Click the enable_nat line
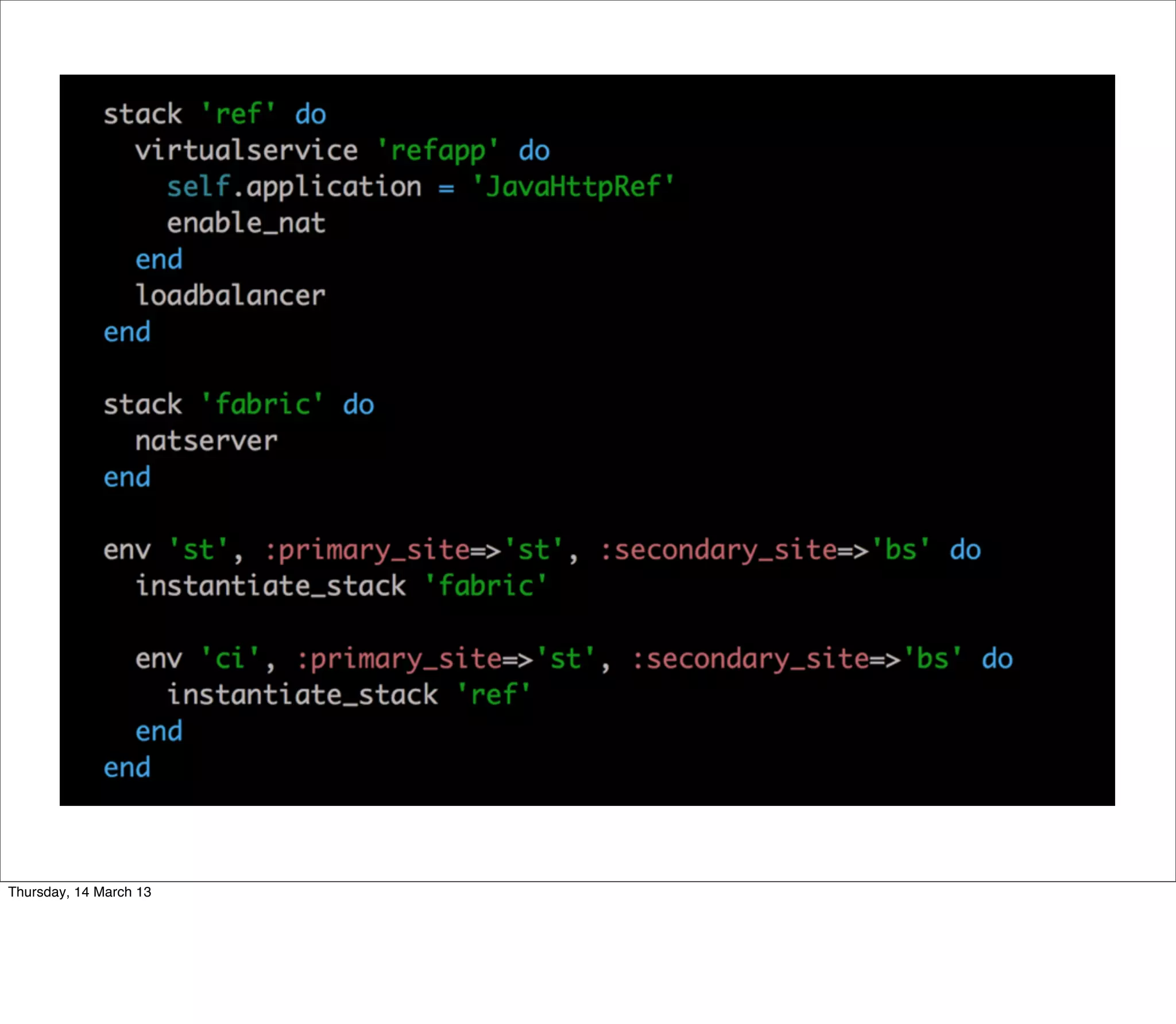The image size is (1176, 1024). 246,223
